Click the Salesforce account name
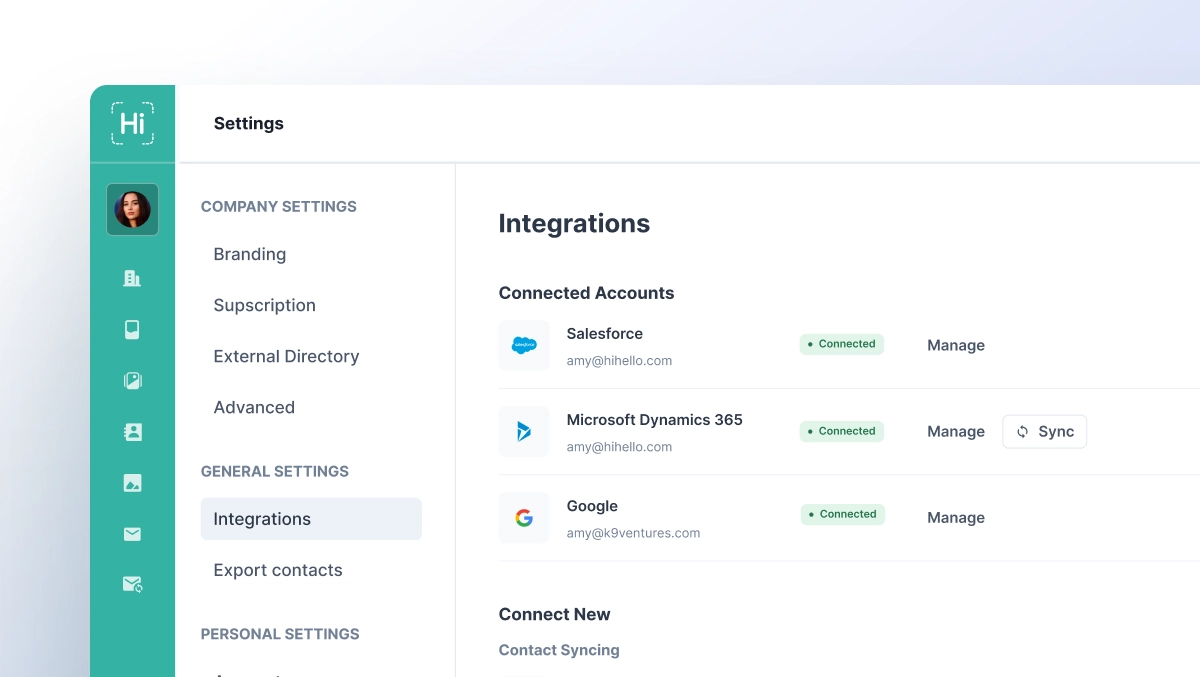Viewport: 1200px width, 677px height. point(605,333)
